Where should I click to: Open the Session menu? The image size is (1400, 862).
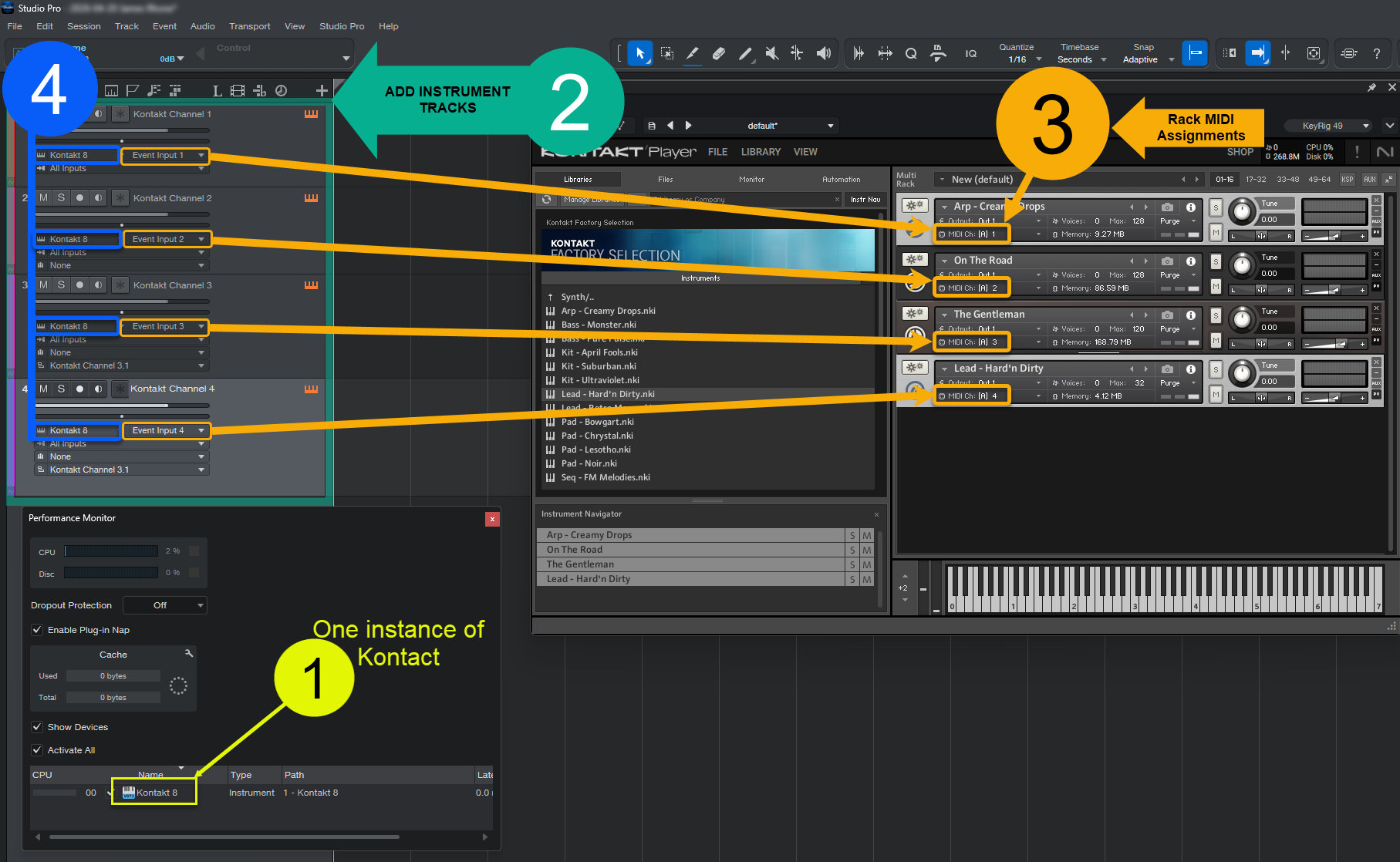(x=84, y=26)
